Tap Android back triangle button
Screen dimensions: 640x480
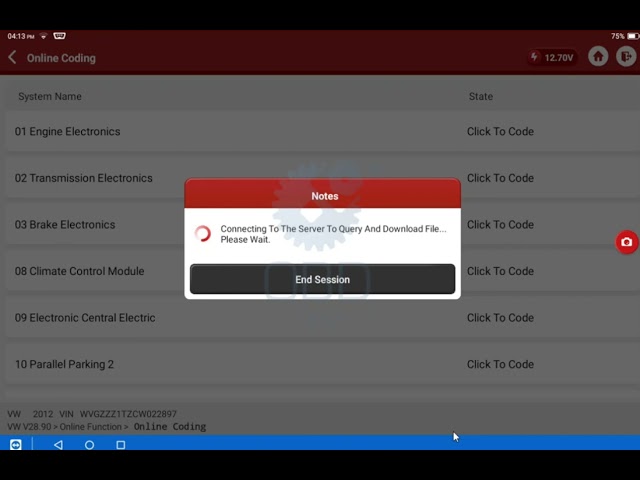click(x=58, y=444)
